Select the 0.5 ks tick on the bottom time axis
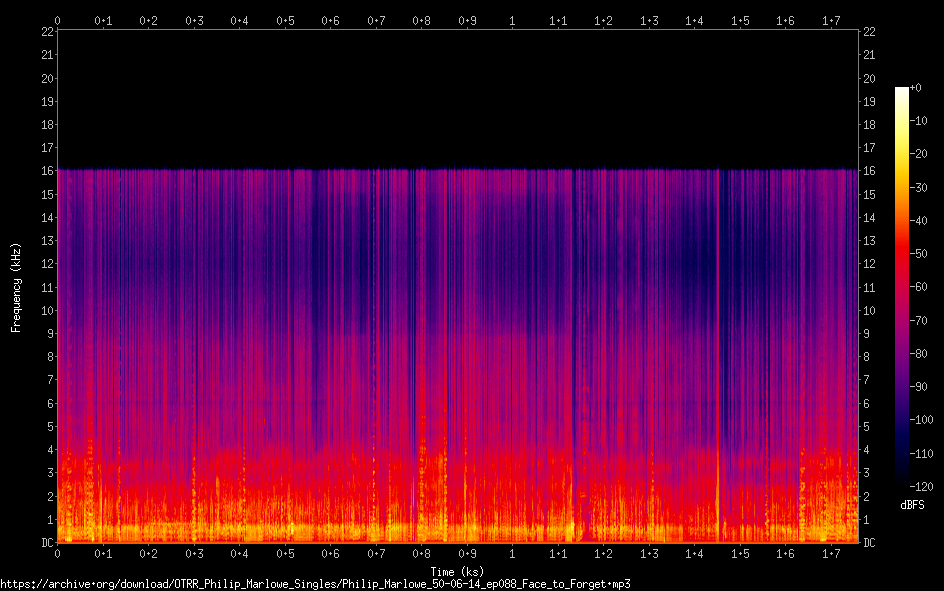This screenshot has height=591, width=944. [285, 553]
